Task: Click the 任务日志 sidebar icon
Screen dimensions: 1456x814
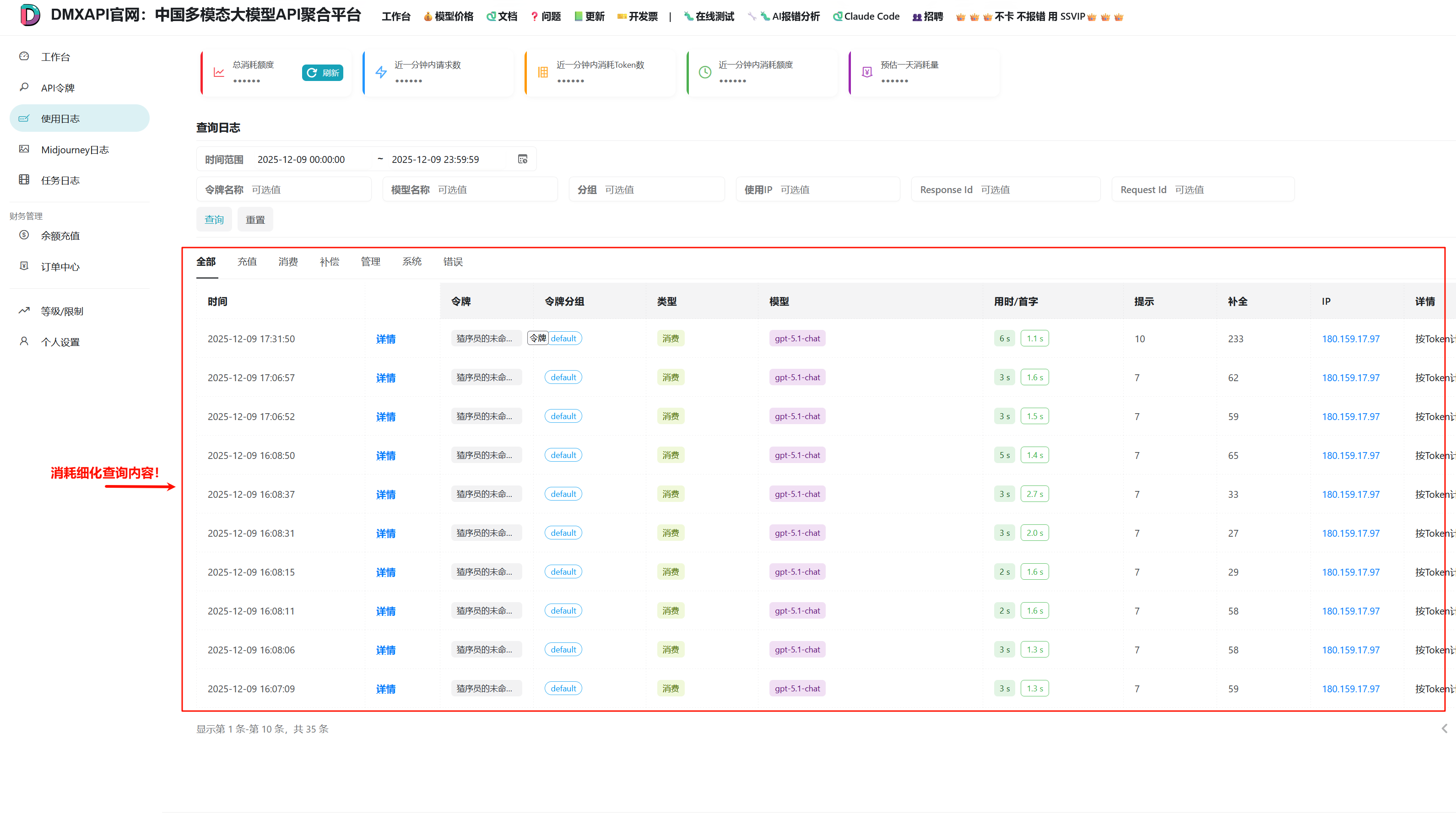Action: pos(24,180)
